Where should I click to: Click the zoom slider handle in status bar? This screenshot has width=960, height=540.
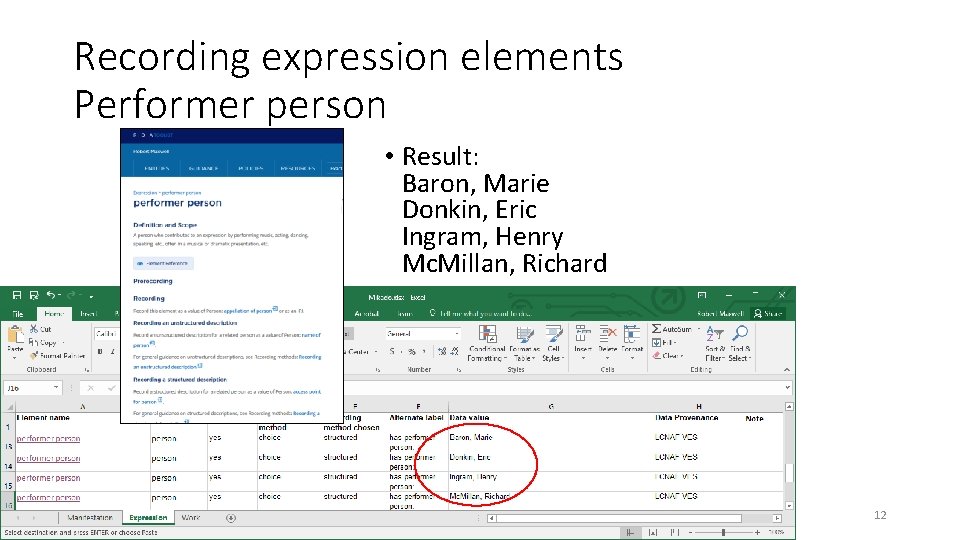(x=723, y=533)
